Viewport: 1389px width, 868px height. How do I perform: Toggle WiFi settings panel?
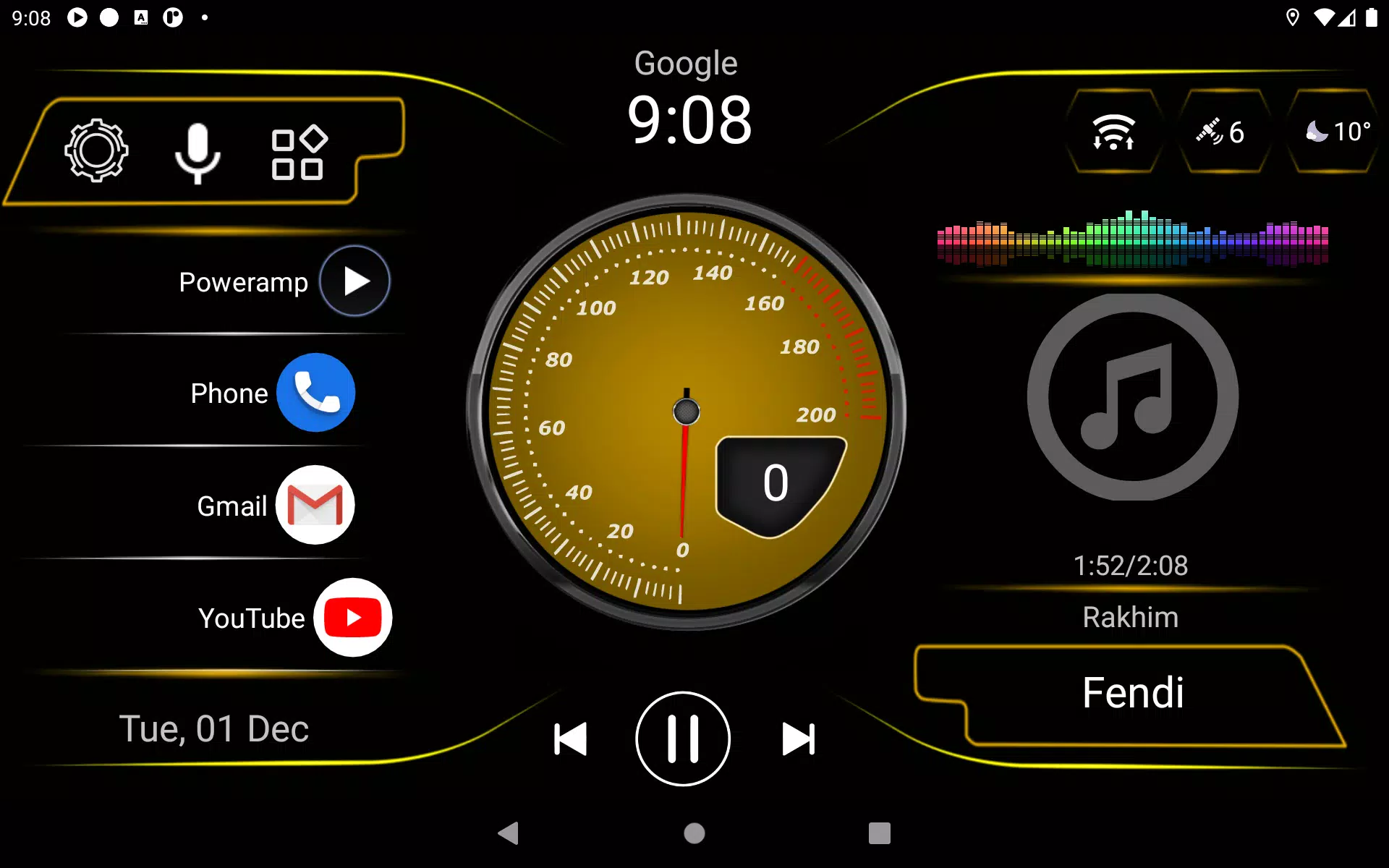[1114, 132]
